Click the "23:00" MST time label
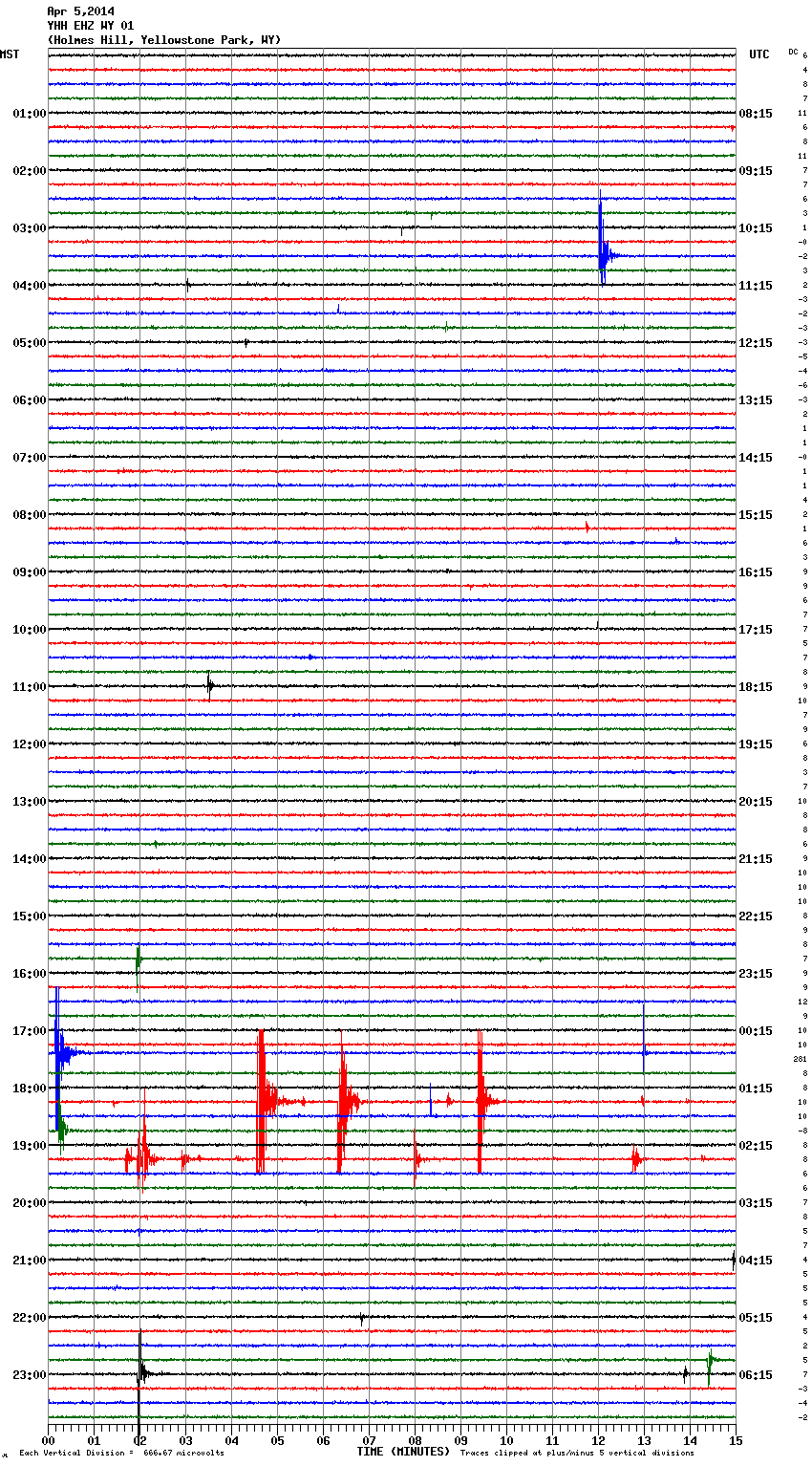 30,1375
